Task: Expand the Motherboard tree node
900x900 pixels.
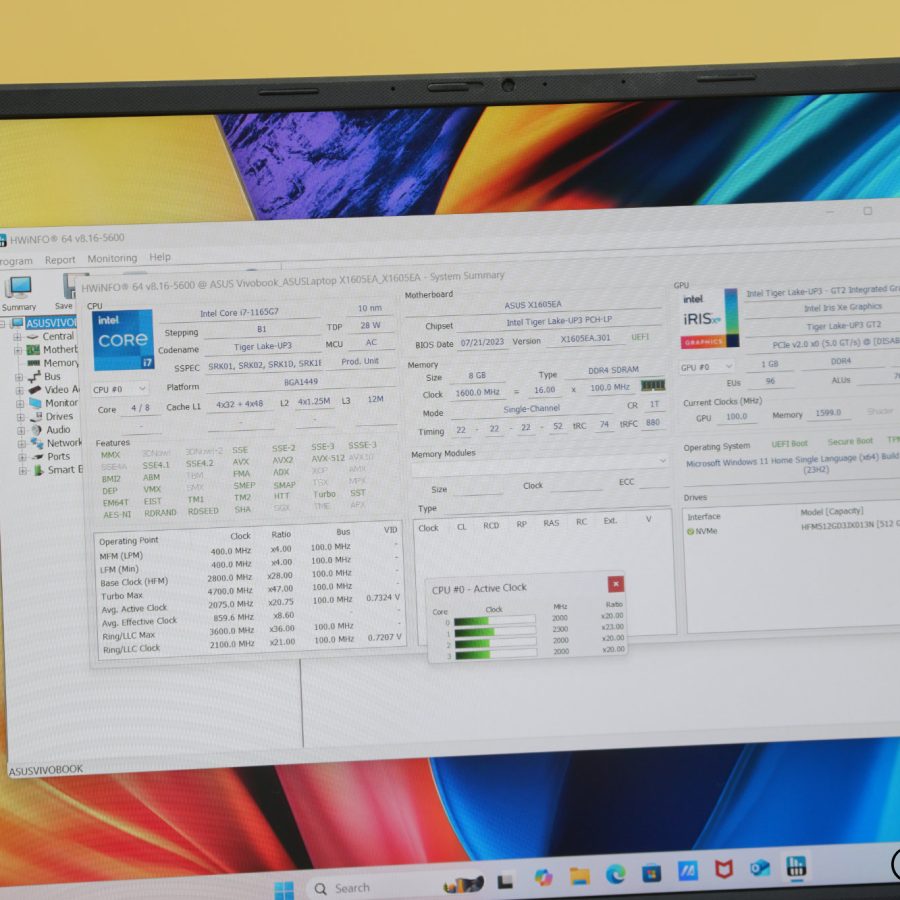Action: point(18,350)
